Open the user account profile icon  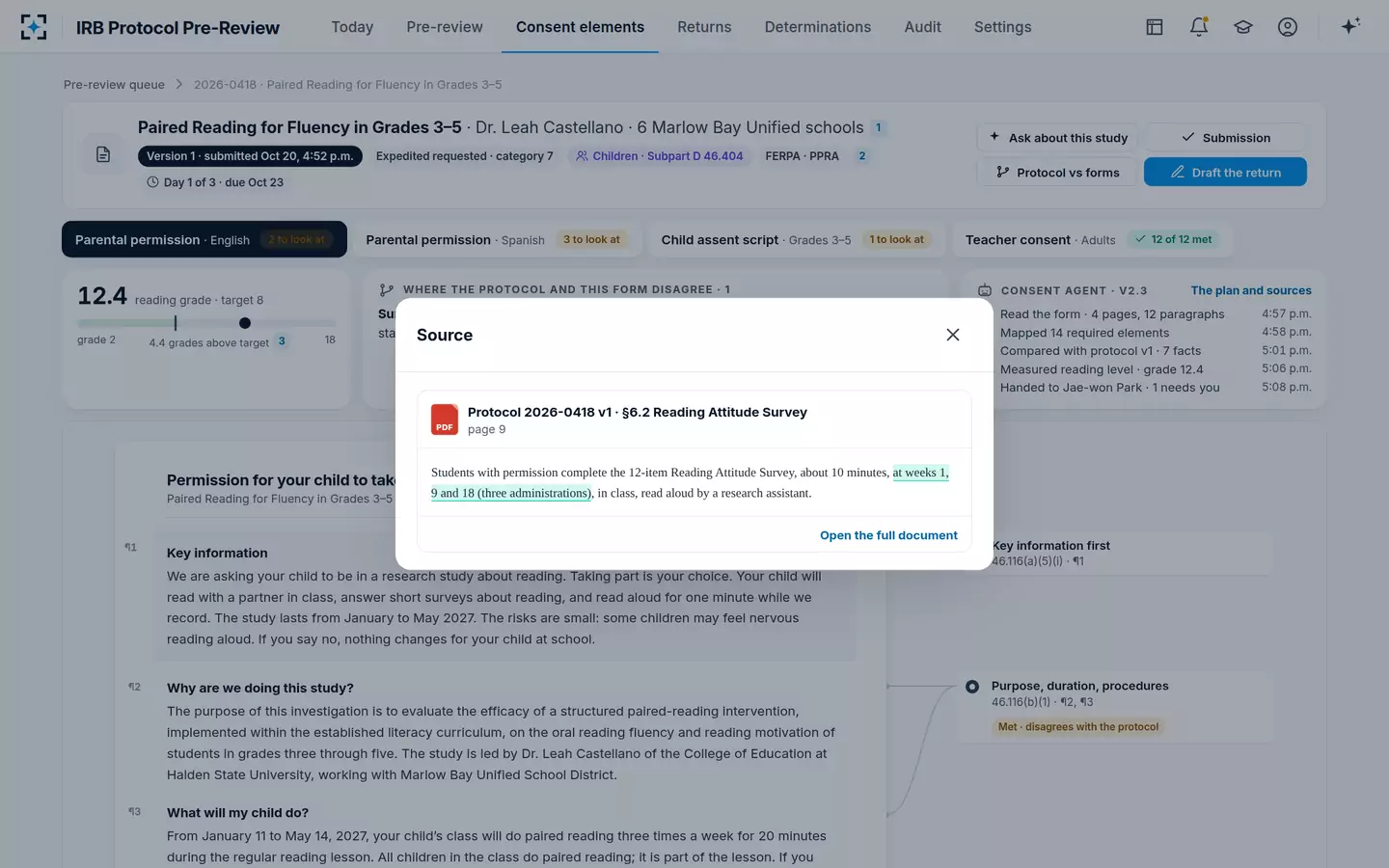coord(1288,27)
